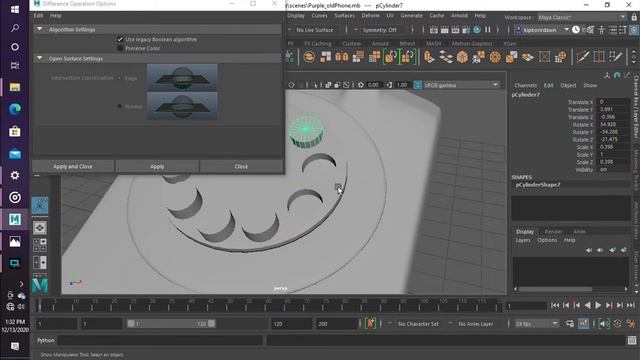Click the four-pane layout icon in toolbox
The height and width of the screenshot is (360, 640).
click(x=40, y=245)
